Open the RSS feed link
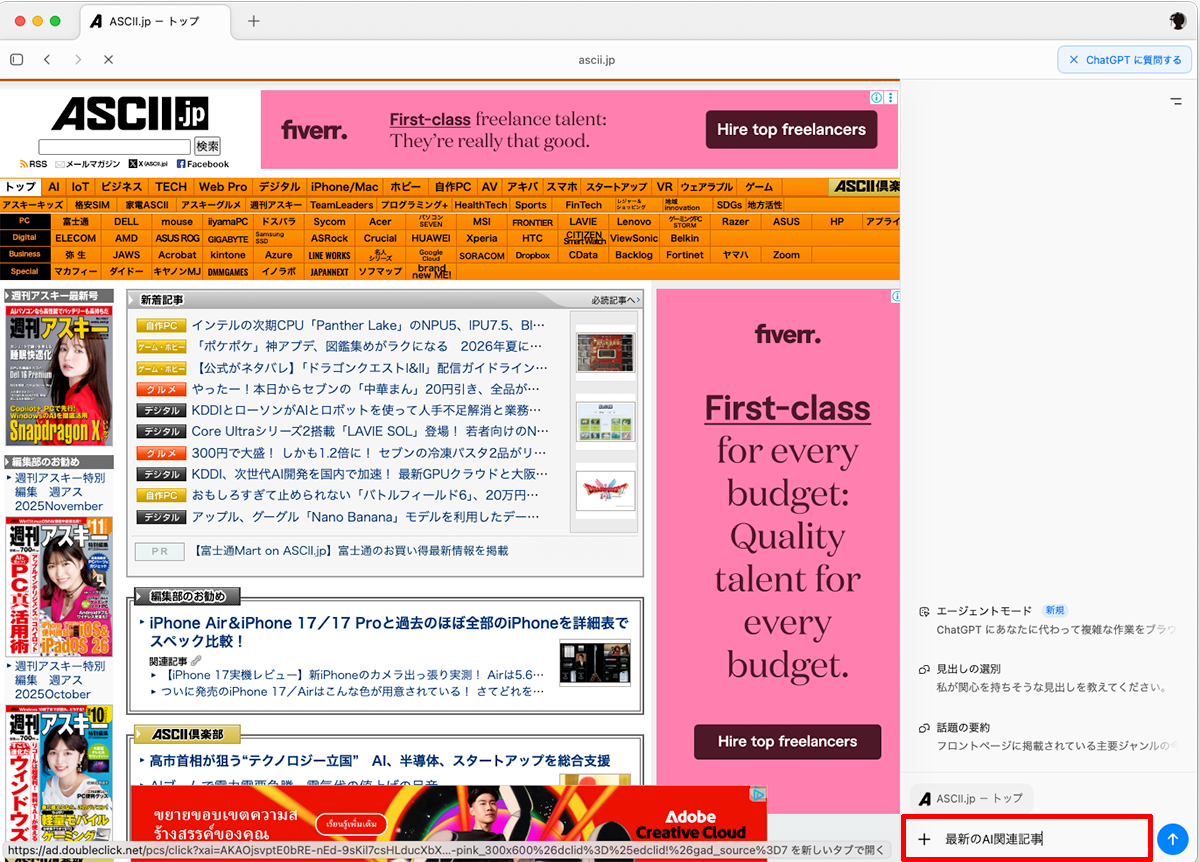The image size is (1200, 862). 33,164
